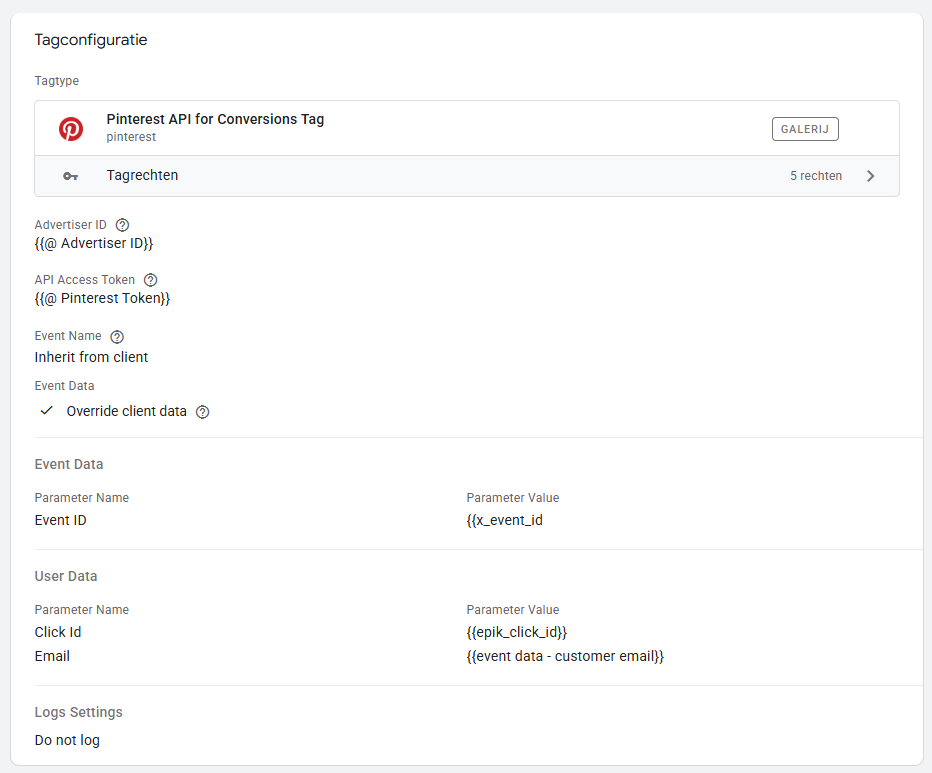
Task: Click the {{@ Advertiser ID}} value
Action: [94, 243]
